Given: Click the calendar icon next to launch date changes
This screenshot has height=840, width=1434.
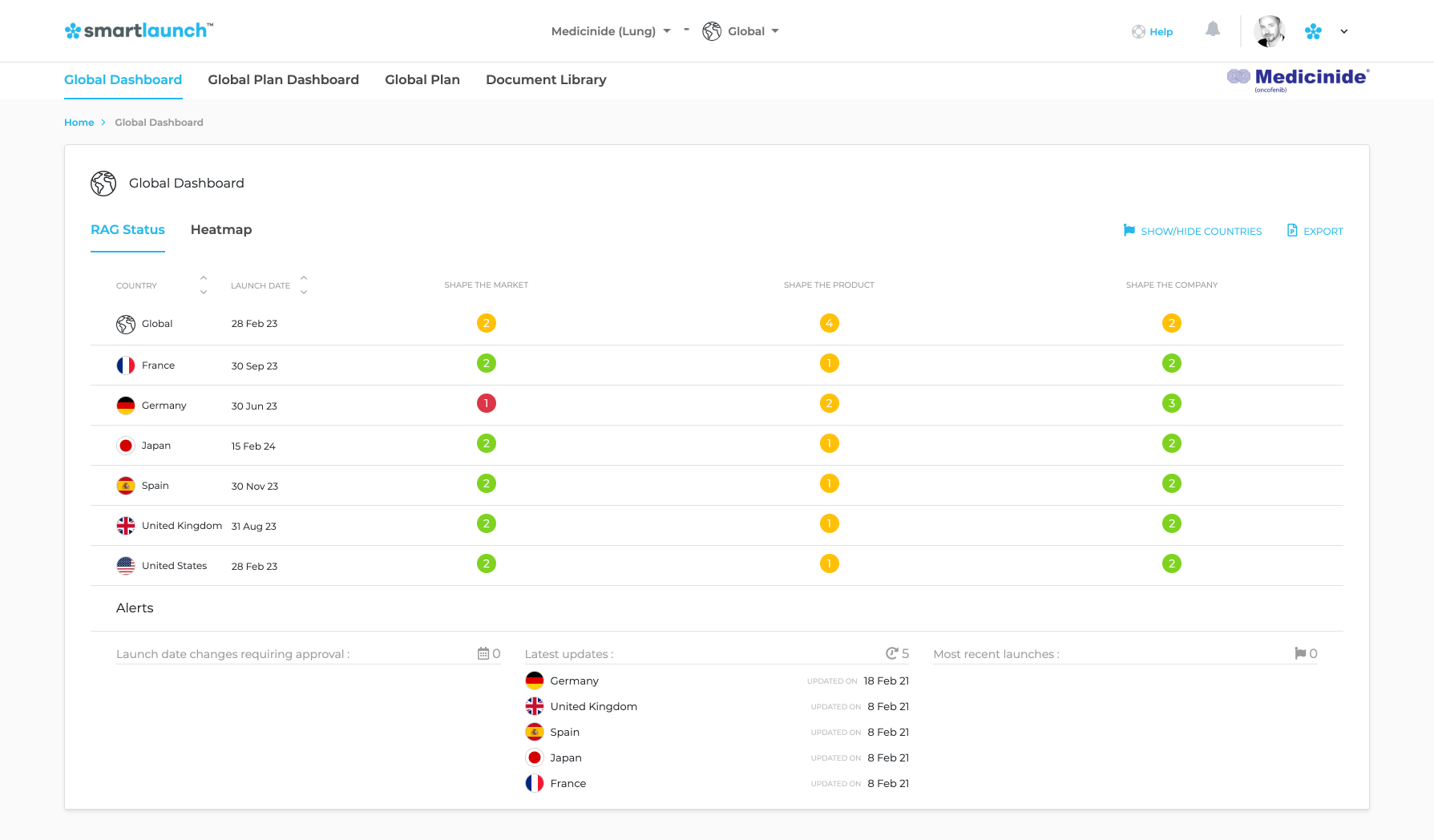Looking at the screenshot, I should tap(483, 653).
